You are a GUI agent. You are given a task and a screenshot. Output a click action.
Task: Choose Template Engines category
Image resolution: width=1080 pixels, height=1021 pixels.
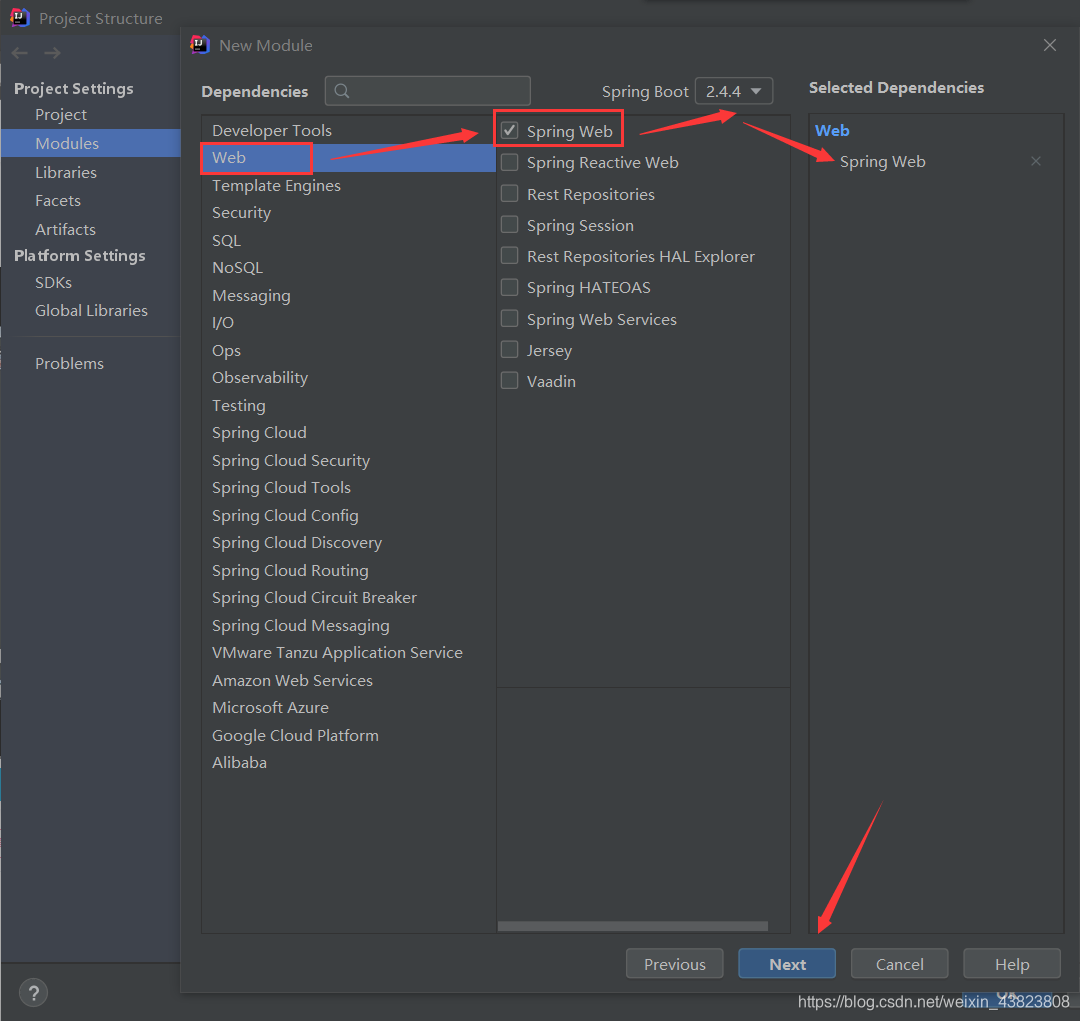click(349, 185)
